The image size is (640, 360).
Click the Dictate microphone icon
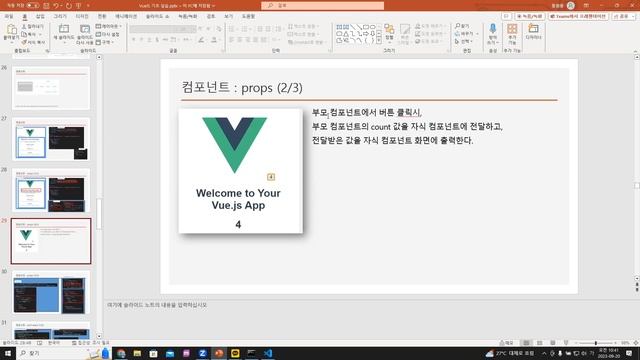tap(493, 29)
